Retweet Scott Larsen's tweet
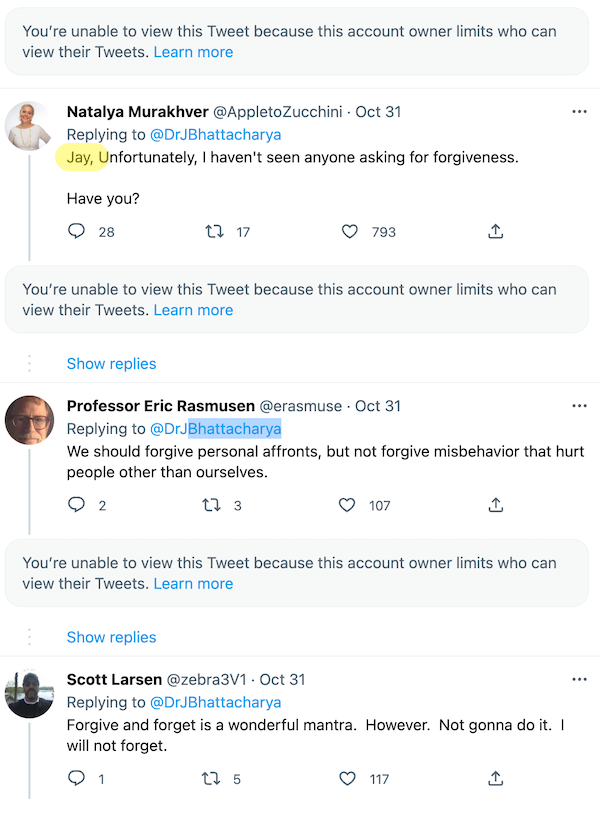The height and width of the screenshot is (840, 600). pos(211,777)
